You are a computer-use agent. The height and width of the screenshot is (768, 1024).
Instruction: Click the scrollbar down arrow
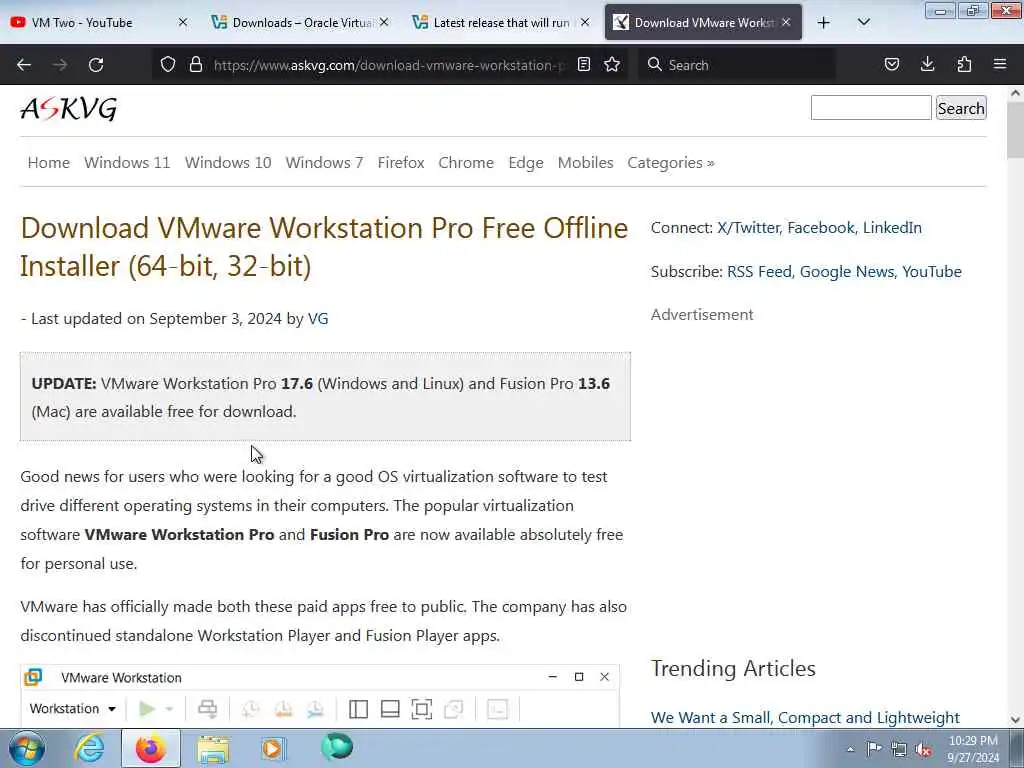pyautogui.click(x=1015, y=720)
